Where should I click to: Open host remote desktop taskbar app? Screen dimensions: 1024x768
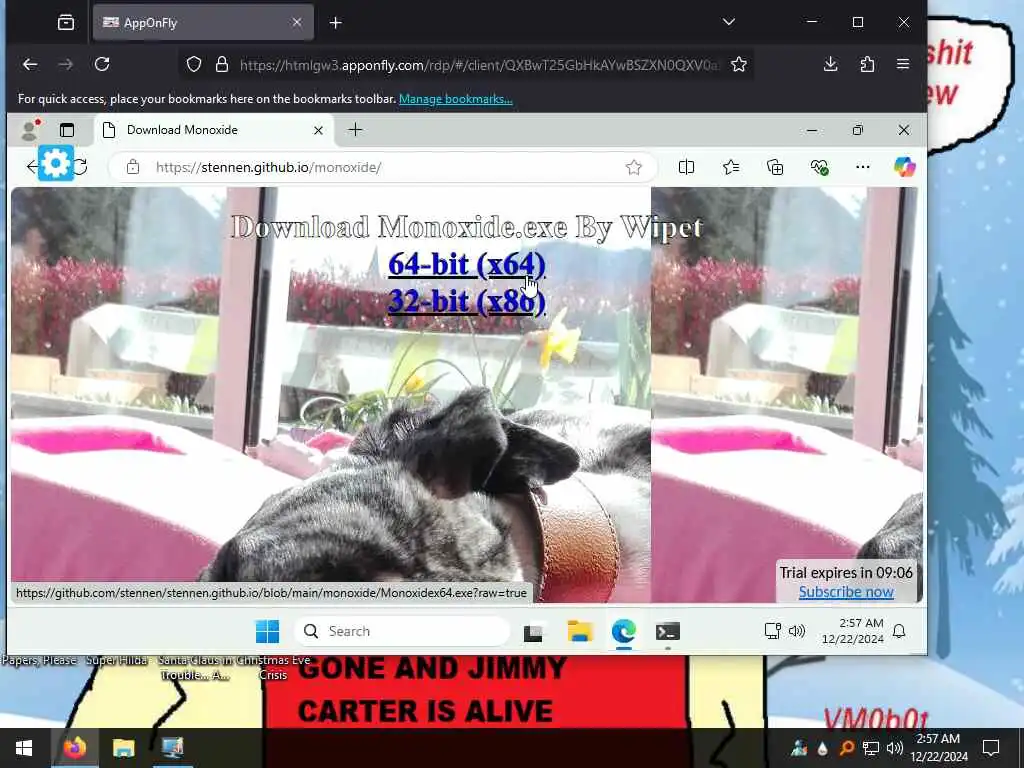pyautogui.click(x=172, y=748)
